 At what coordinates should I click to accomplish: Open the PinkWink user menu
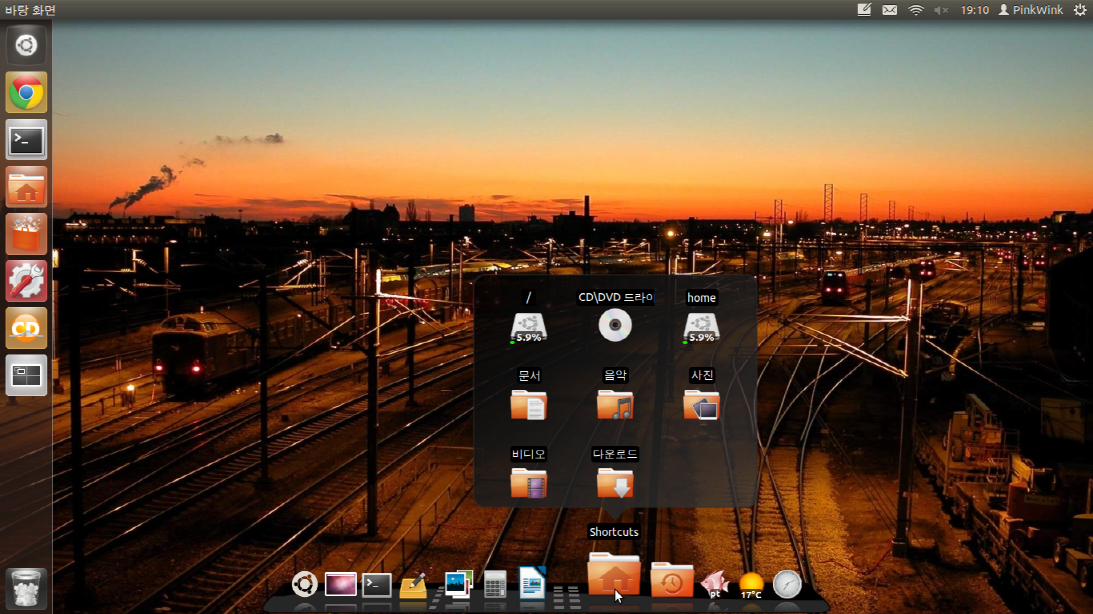1031,10
